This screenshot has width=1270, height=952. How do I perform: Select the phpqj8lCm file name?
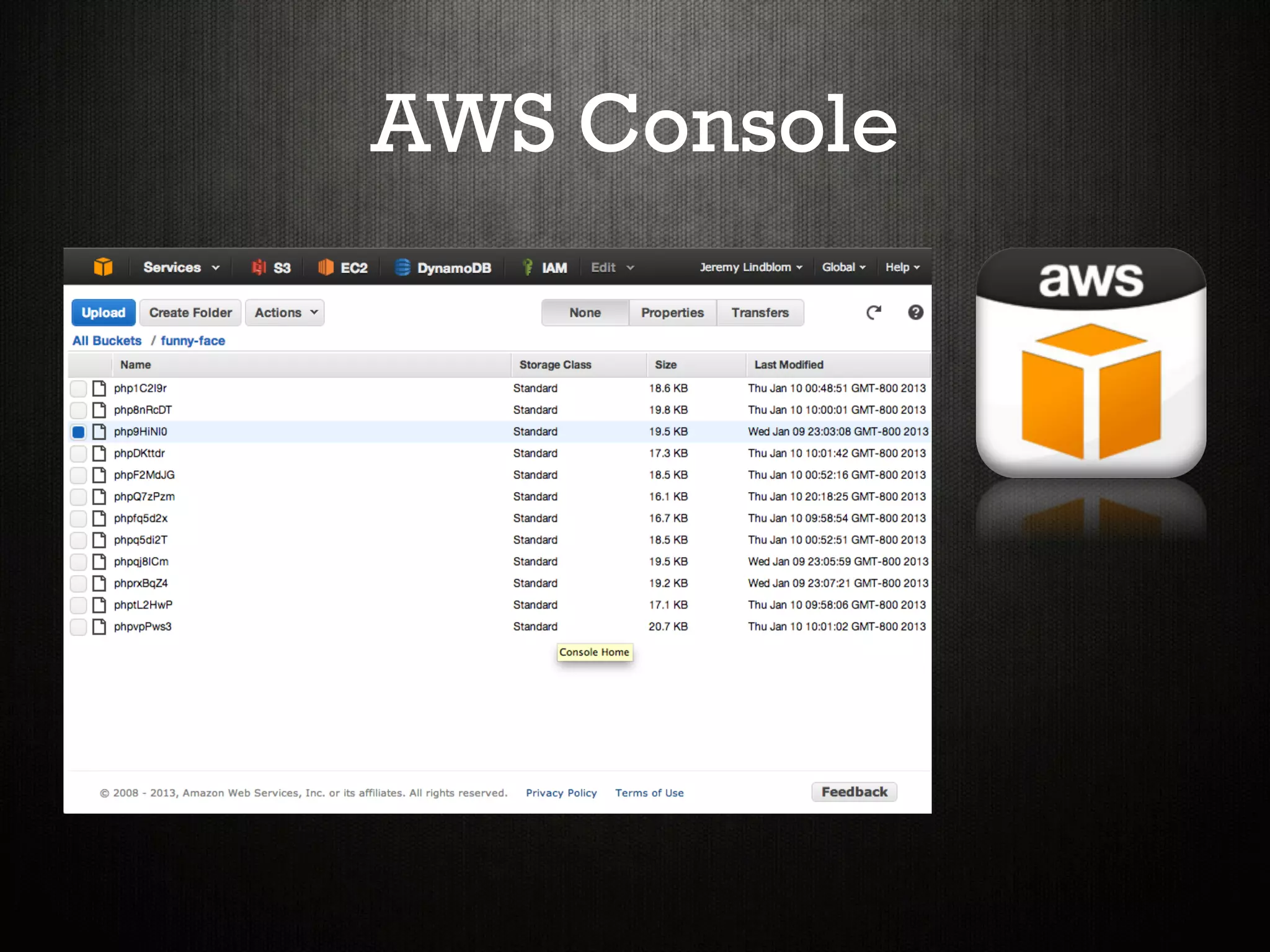[x=141, y=562]
